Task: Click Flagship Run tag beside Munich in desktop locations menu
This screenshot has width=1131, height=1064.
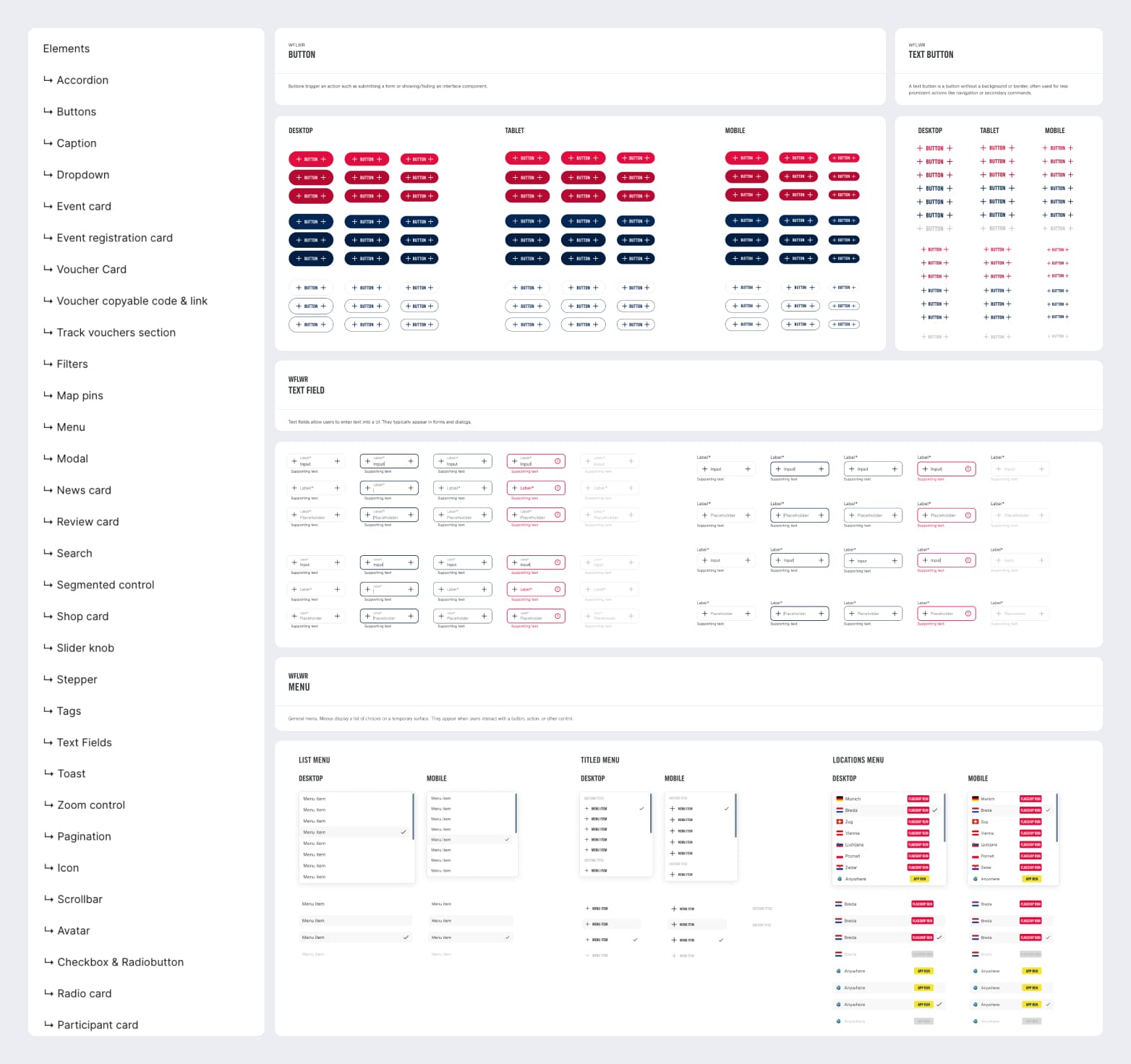Action: [x=918, y=799]
